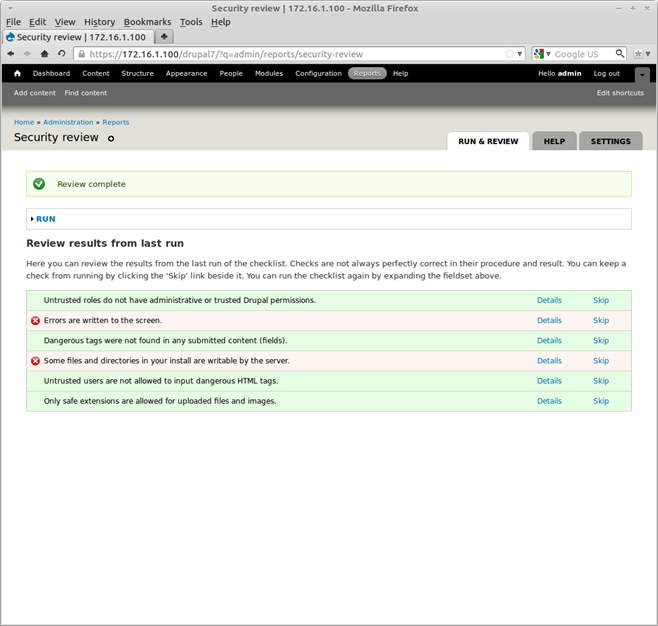The image size is (658, 626).
Task: Click the Drupal home icon in admin toolbar
Action: click(x=17, y=73)
